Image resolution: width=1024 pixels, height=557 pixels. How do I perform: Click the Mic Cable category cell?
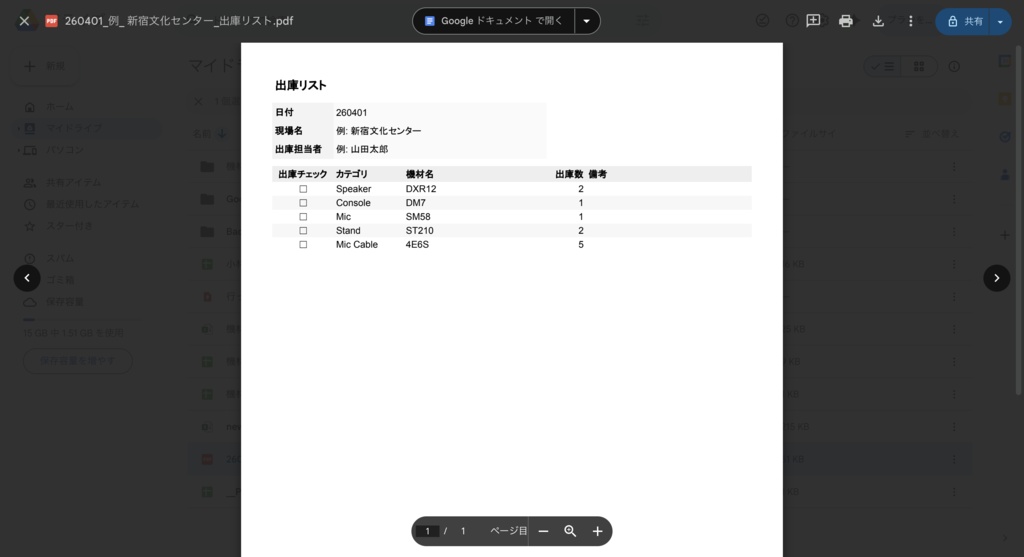(357, 244)
